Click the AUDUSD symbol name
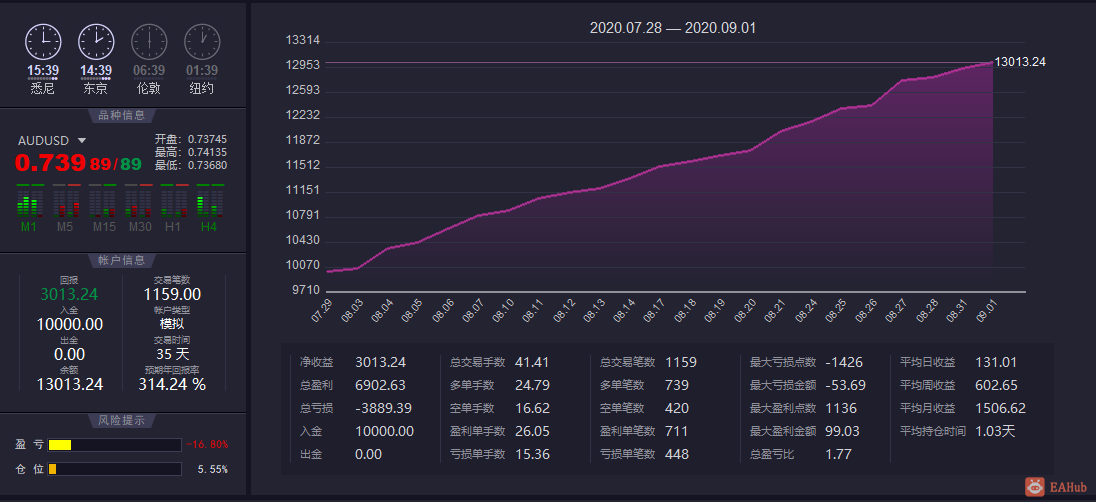Image resolution: width=1096 pixels, height=502 pixels. [x=43, y=141]
